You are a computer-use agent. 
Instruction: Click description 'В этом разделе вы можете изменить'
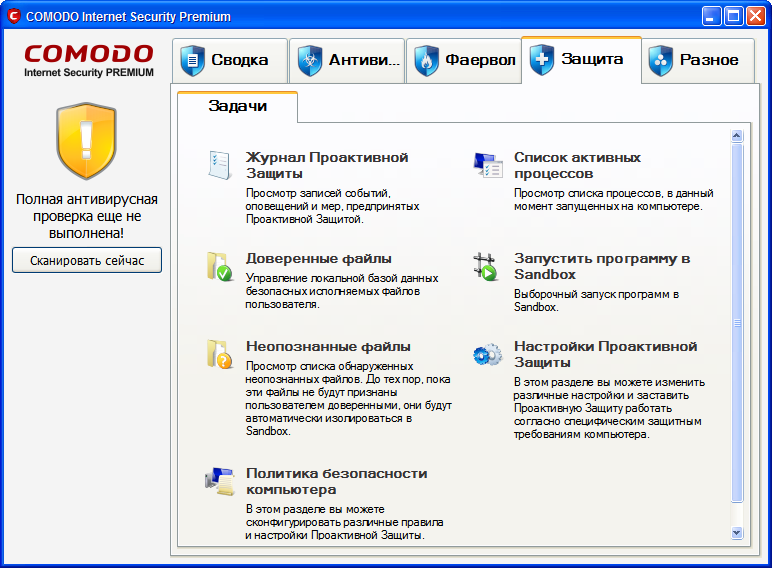[609, 409]
